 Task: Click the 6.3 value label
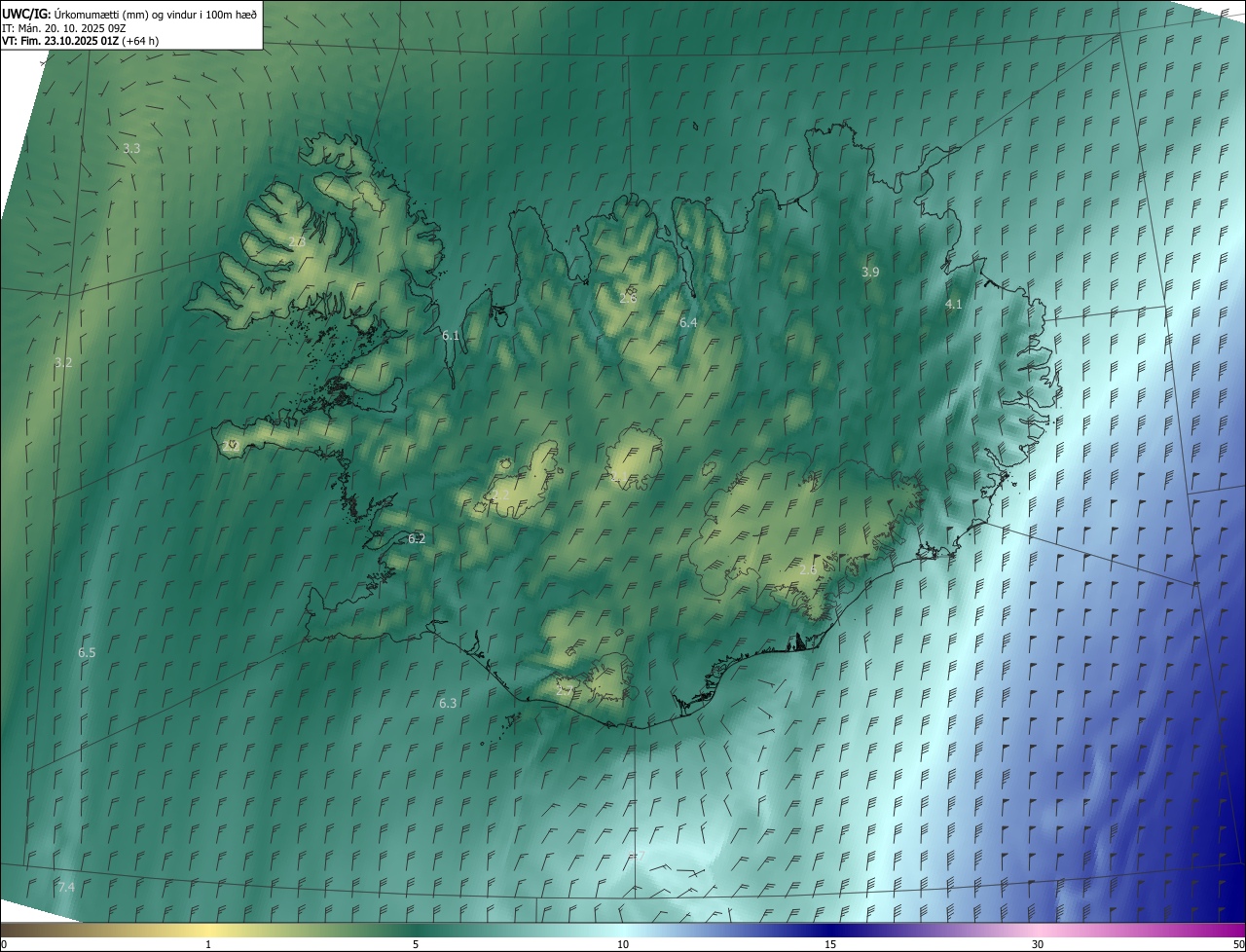pos(448,703)
